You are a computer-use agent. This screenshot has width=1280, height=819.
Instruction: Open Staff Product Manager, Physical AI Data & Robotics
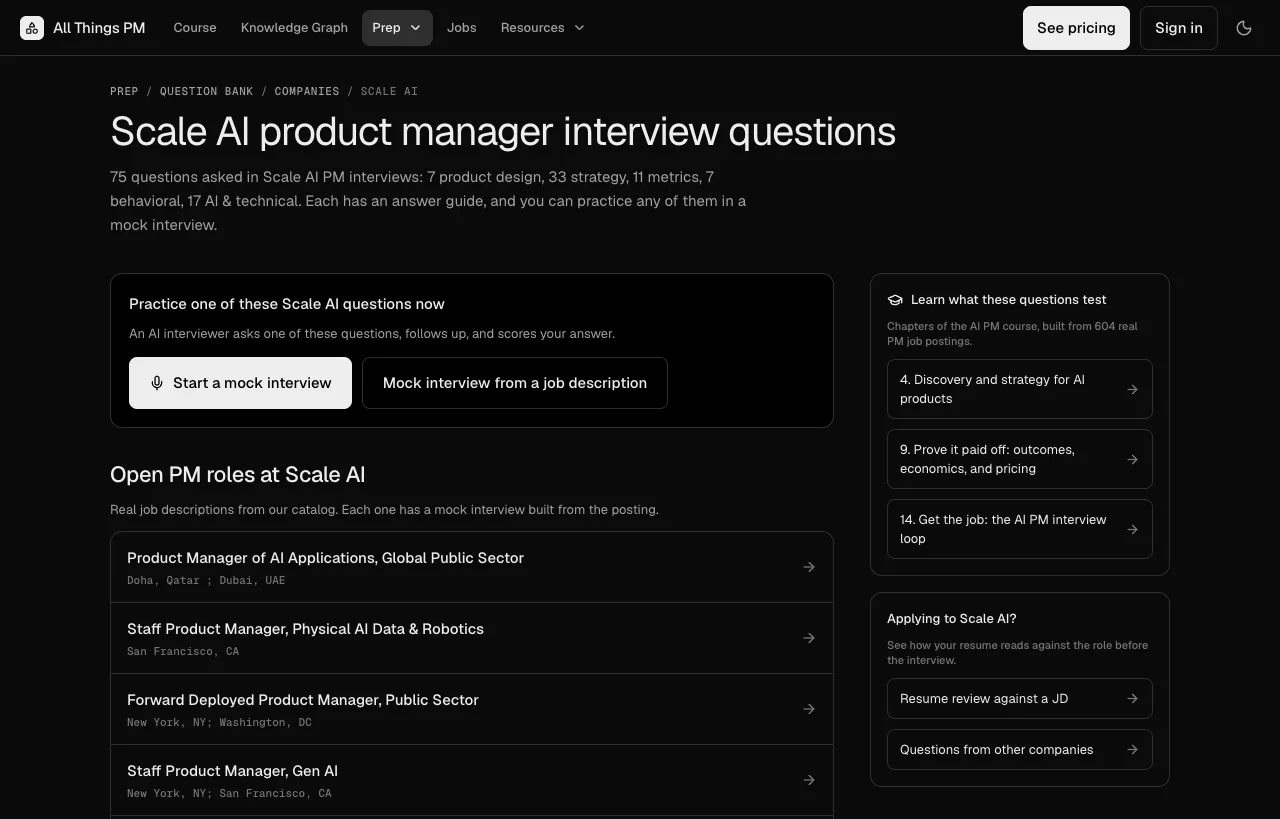point(472,638)
